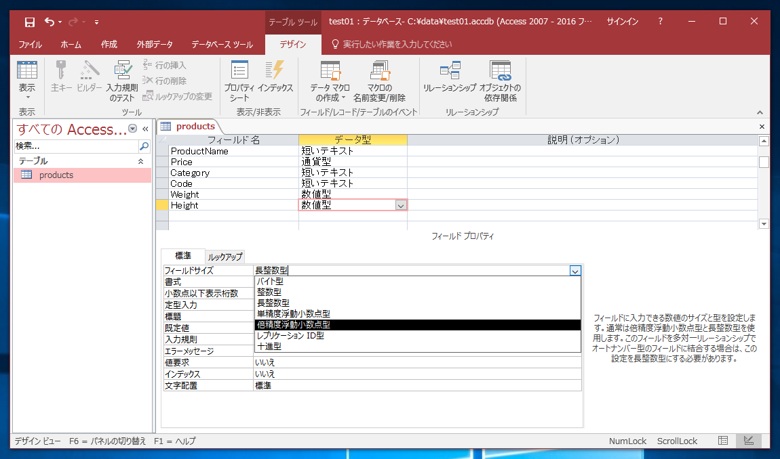Click the field grid scrollbar up arrow

764,141
